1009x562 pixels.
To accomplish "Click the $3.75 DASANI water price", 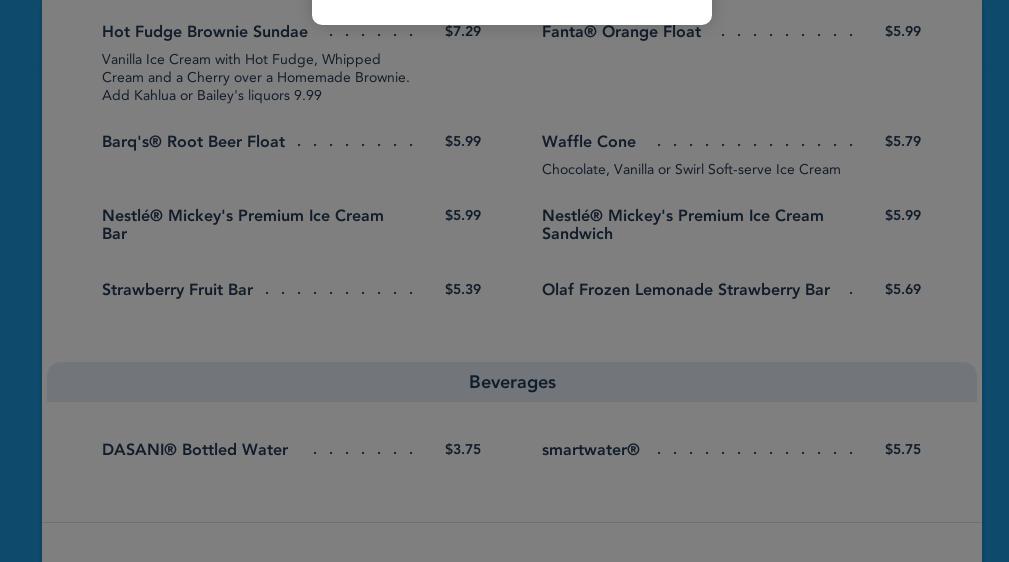I will (463, 450).
